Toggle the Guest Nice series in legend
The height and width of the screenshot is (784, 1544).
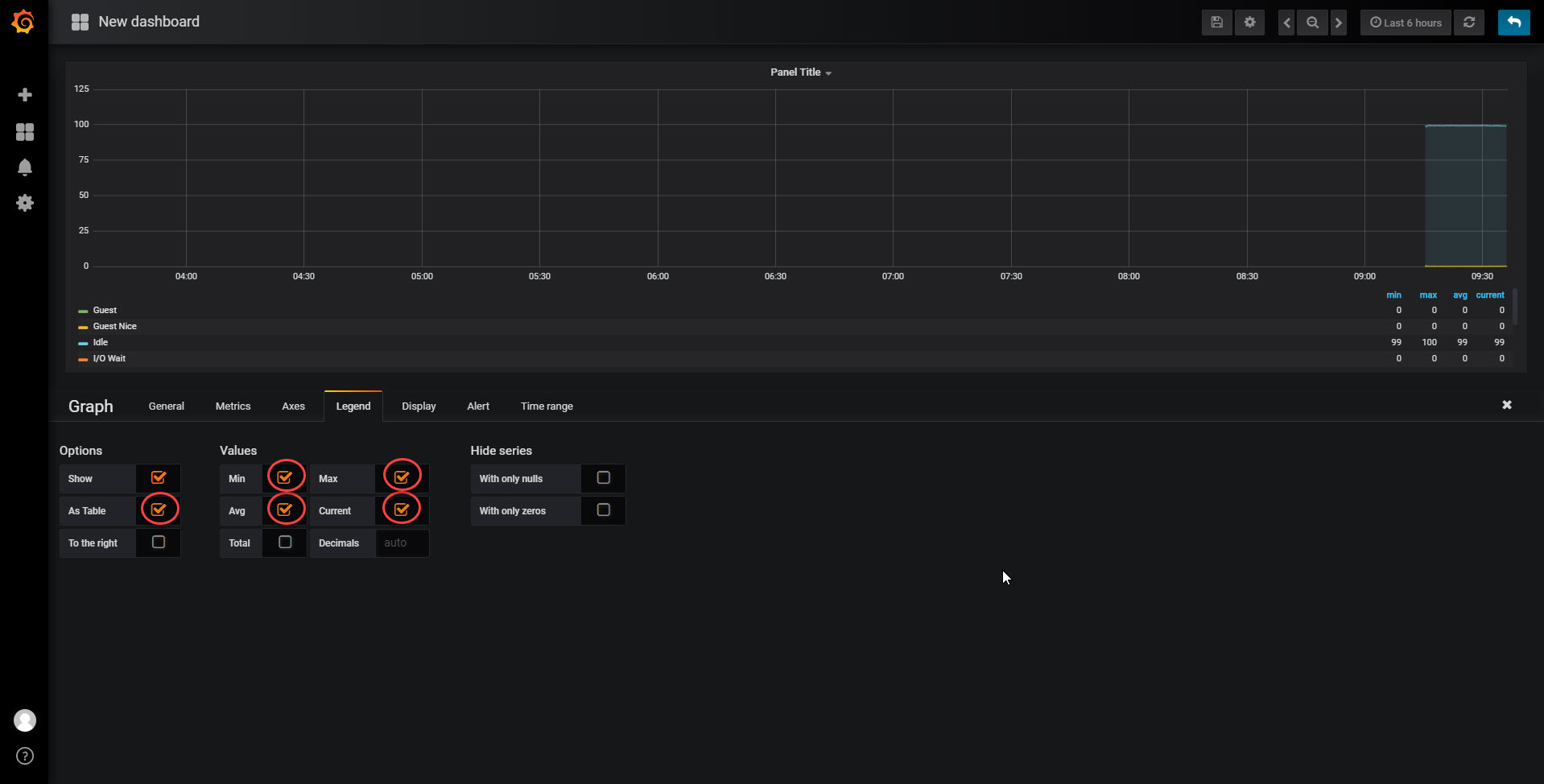pos(115,326)
